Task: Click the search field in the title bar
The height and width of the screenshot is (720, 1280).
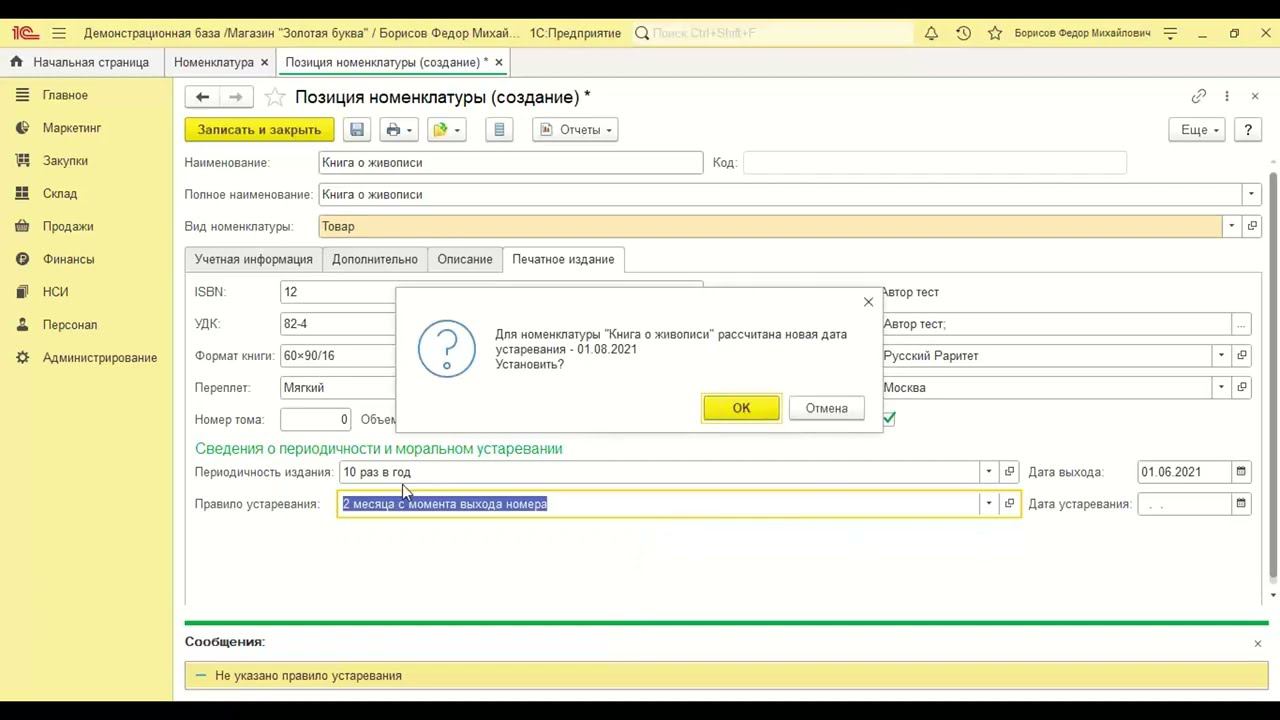Action: 774,33
